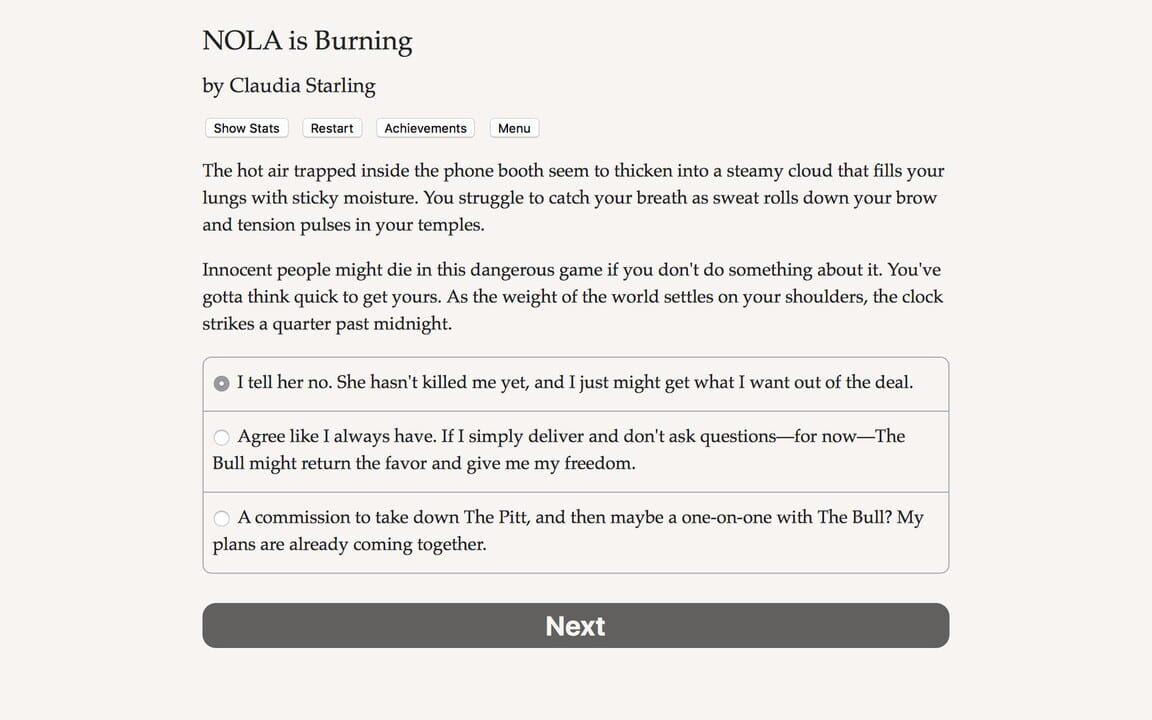Click the NOLA is Burning title
Viewport: 1152px width, 720px height.
(307, 41)
